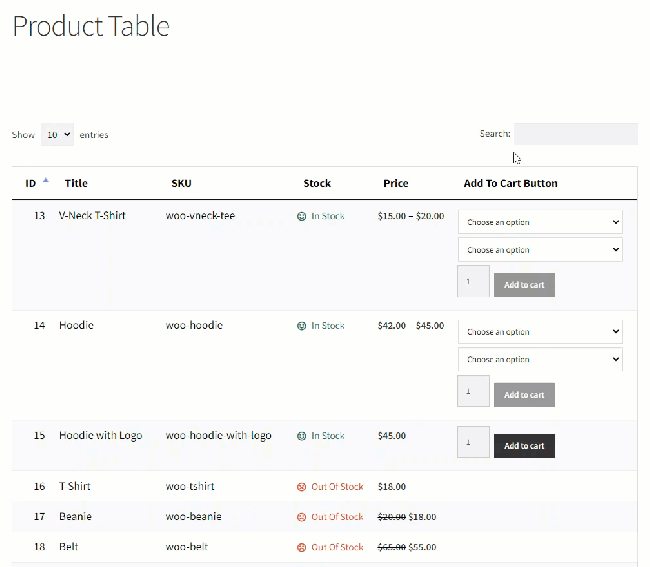Click the Hoodie $42.00 – $45.00 price
Image resolution: width=650 pixels, height=567 pixels.
tap(411, 326)
